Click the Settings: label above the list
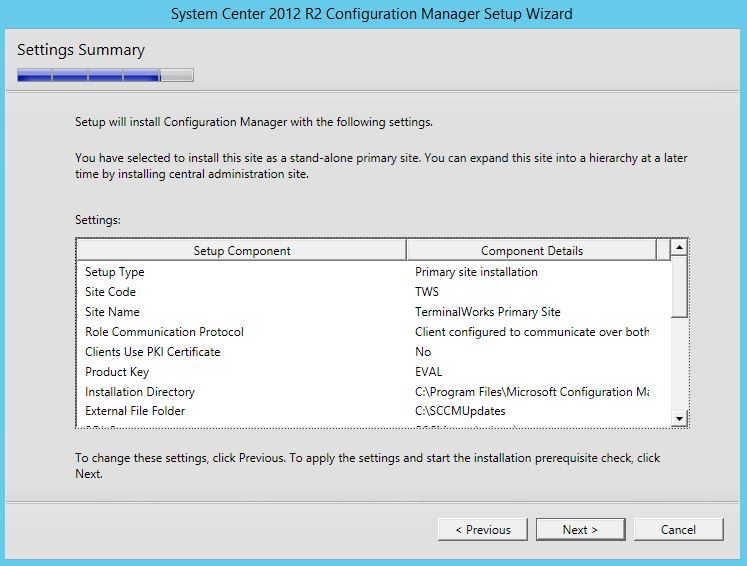 click(98, 220)
